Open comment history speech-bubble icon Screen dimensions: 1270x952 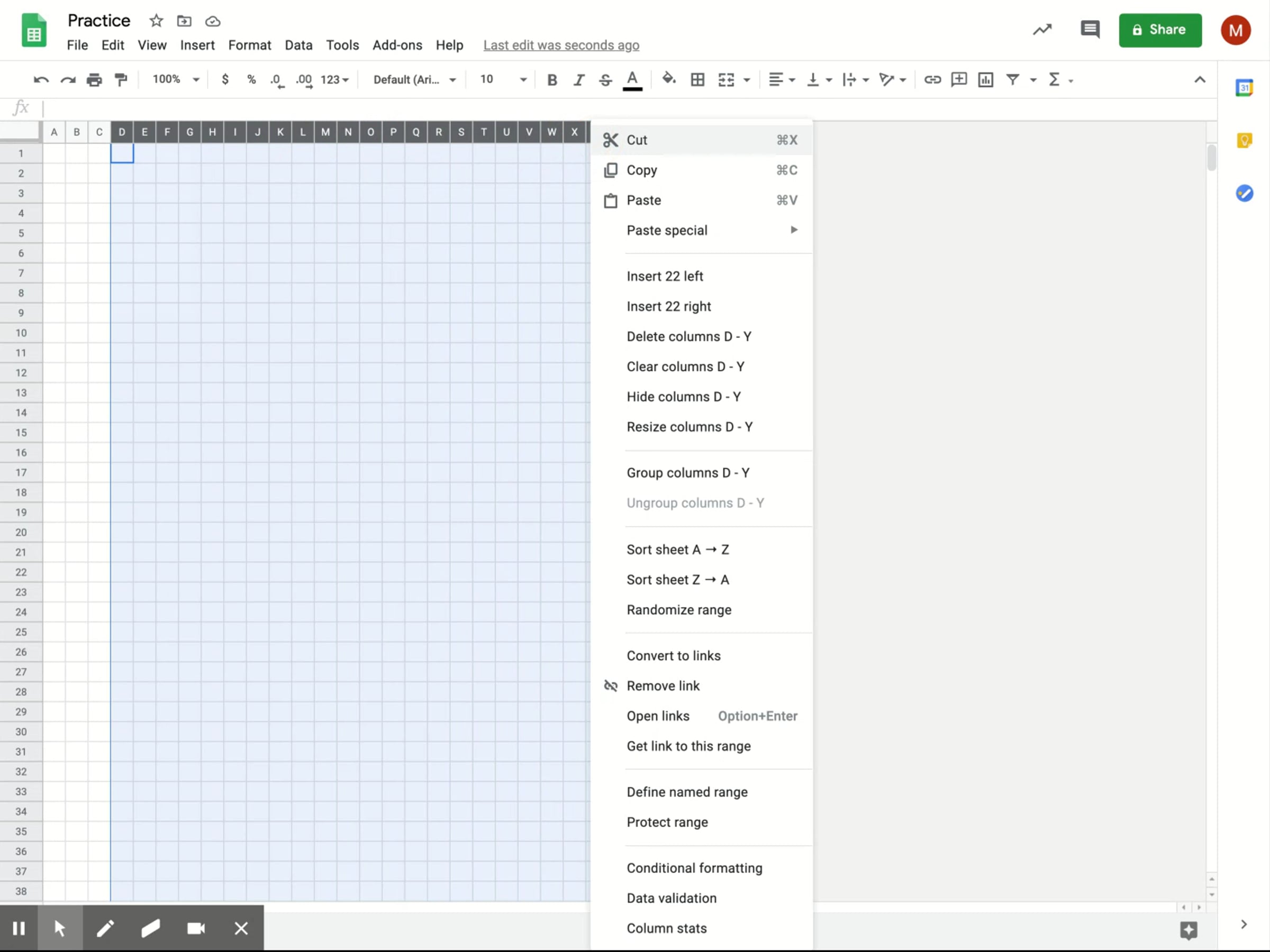pyautogui.click(x=1089, y=30)
